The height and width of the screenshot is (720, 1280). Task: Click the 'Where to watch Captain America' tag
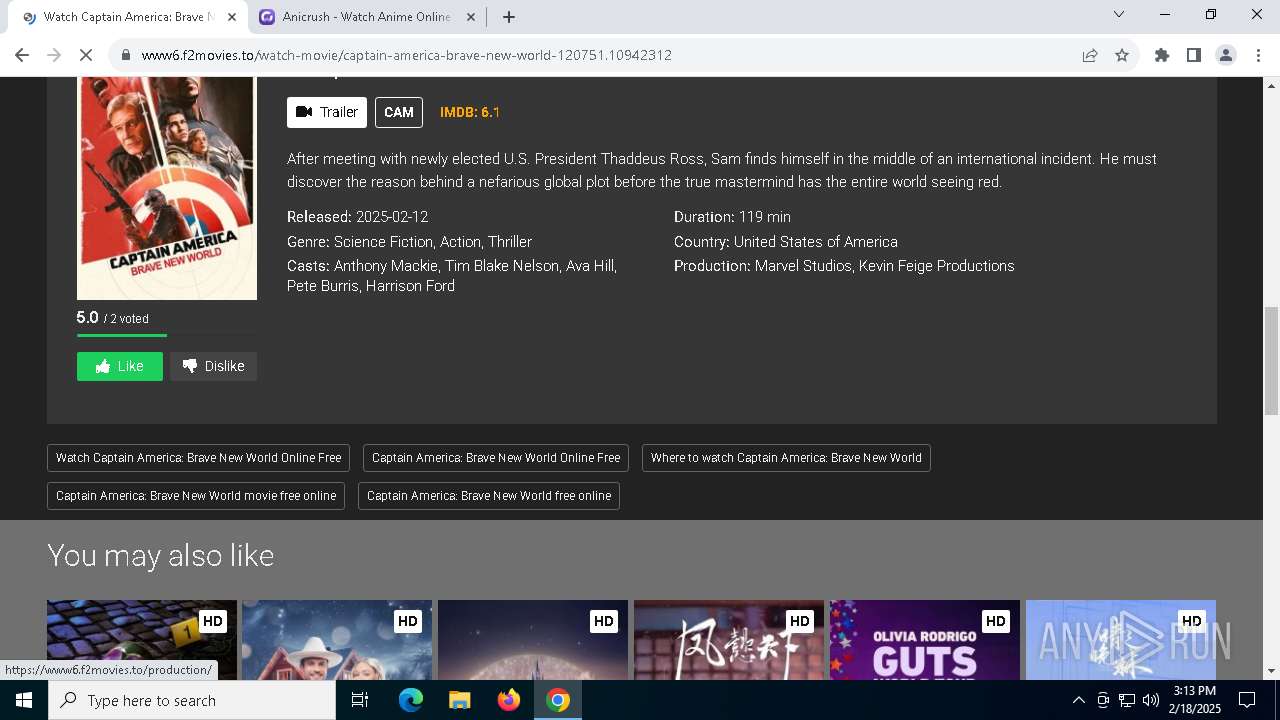(786, 458)
